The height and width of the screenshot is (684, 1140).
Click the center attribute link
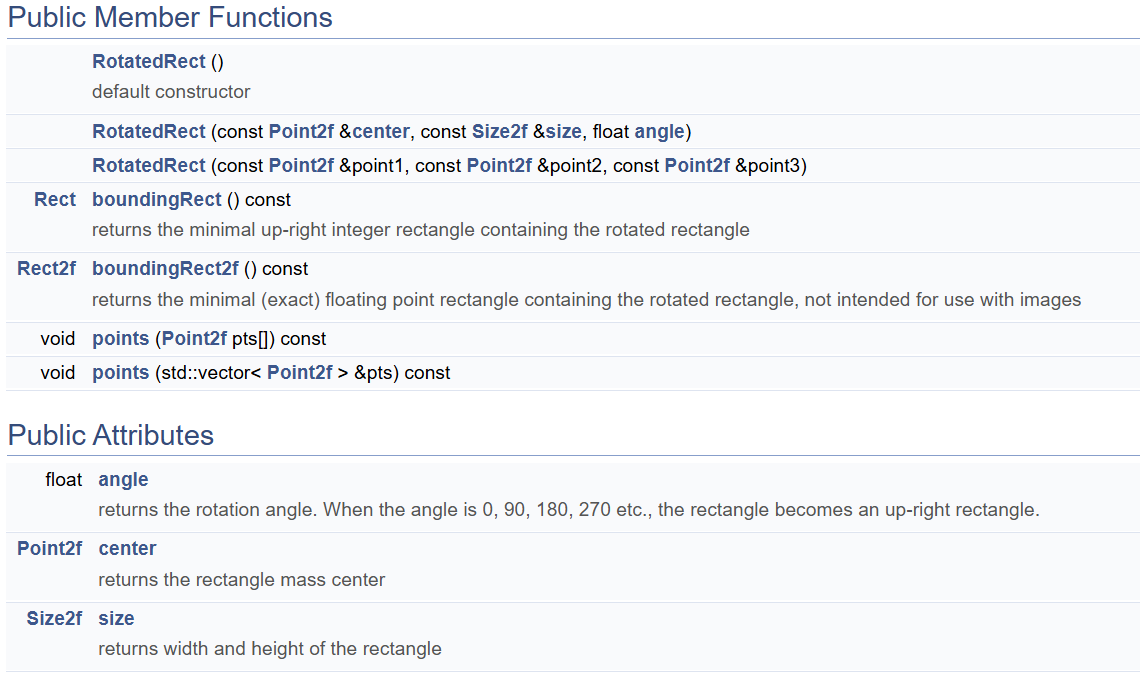(127, 548)
